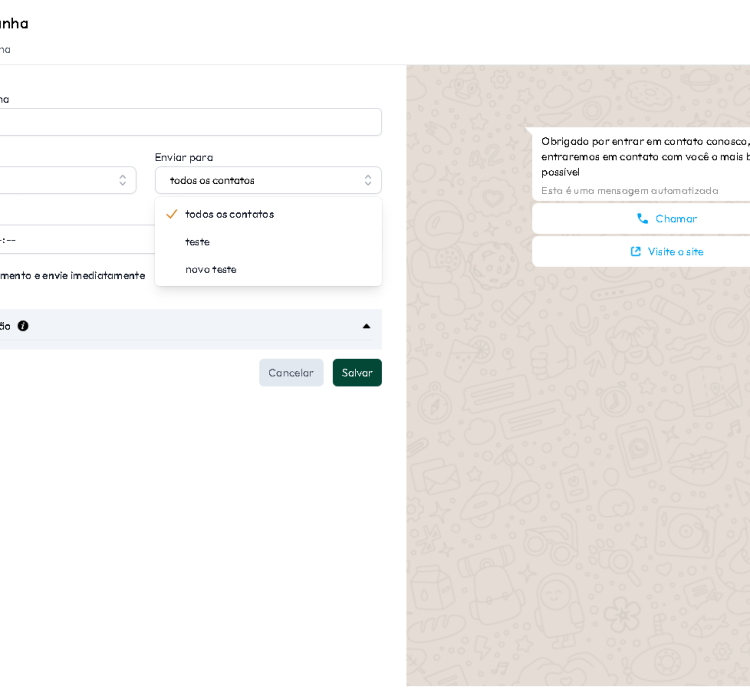Viewport: 750px width, 690px height.
Task: Click the 'Enviar para' field label
Action: [184, 158]
